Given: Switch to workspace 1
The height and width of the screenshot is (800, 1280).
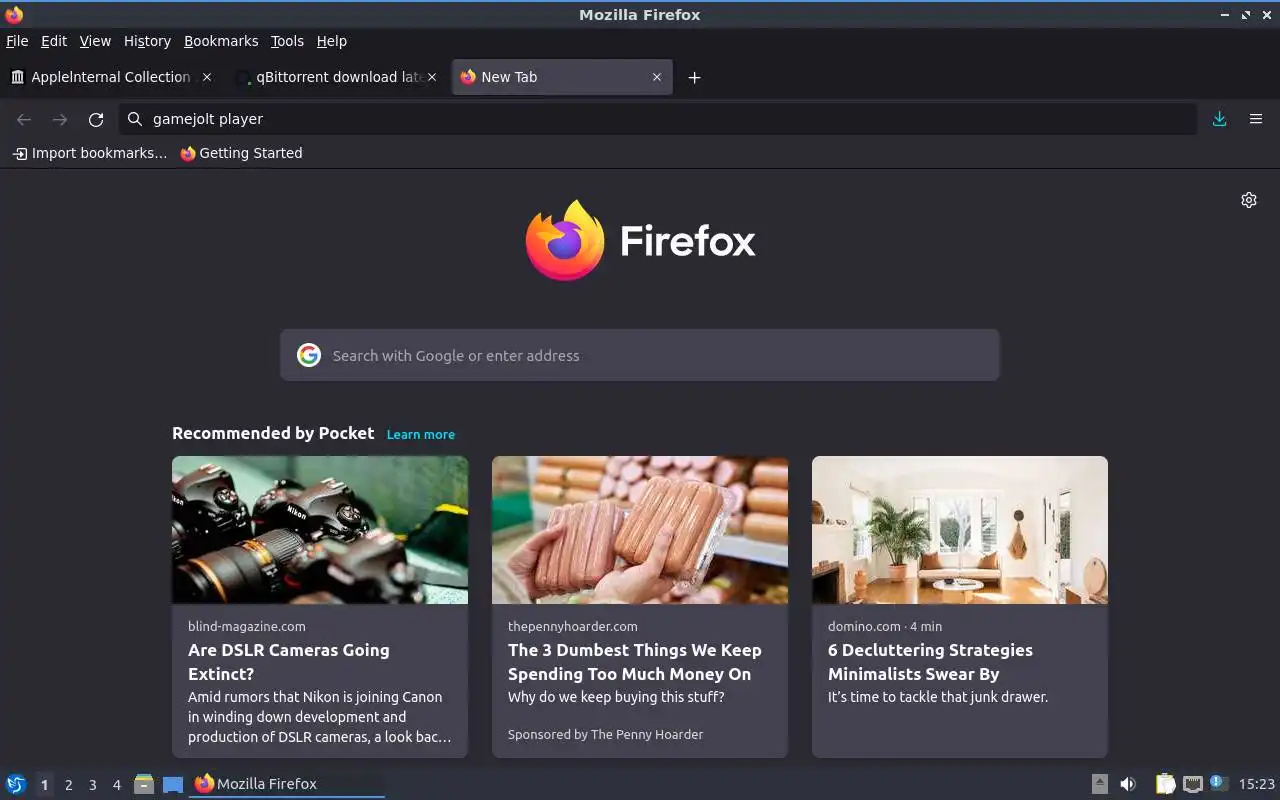Looking at the screenshot, I should 44,785.
